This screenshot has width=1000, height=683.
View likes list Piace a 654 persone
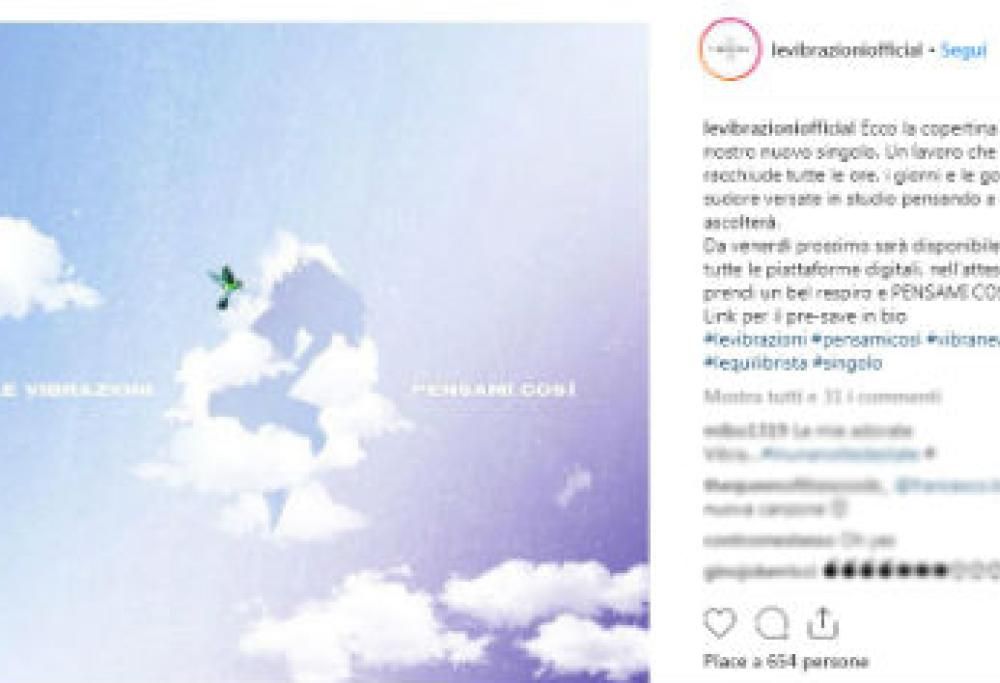tap(786, 661)
